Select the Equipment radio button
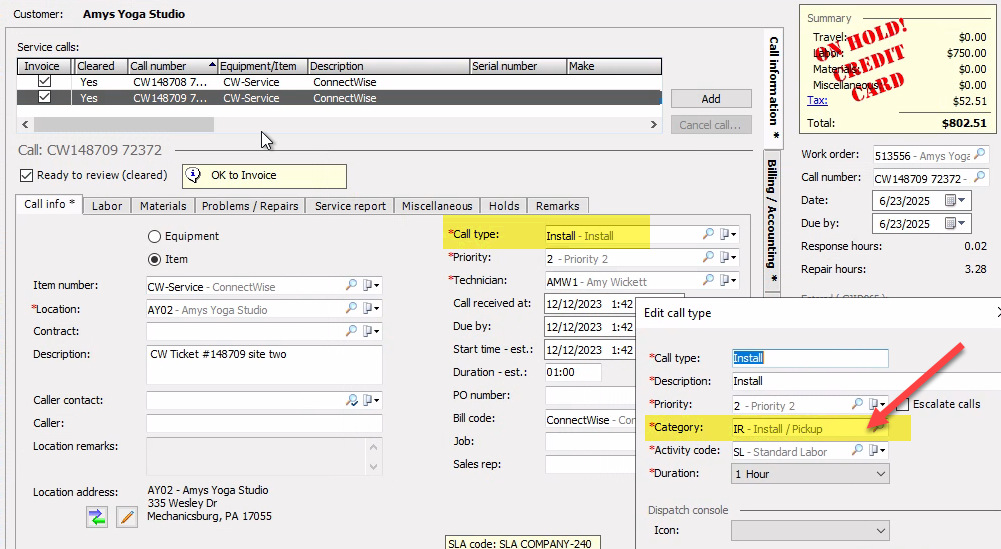 [x=154, y=237]
